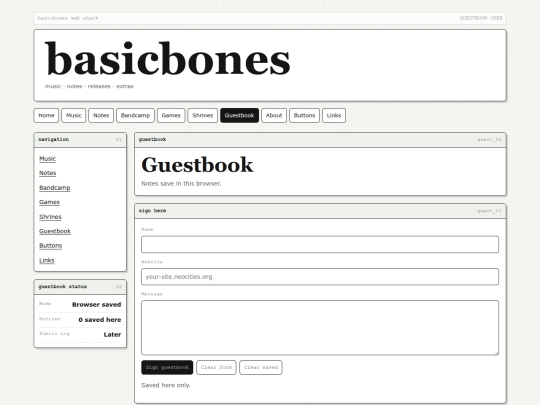Follow the Music sidebar link
540x405 pixels.
pyautogui.click(x=48, y=158)
